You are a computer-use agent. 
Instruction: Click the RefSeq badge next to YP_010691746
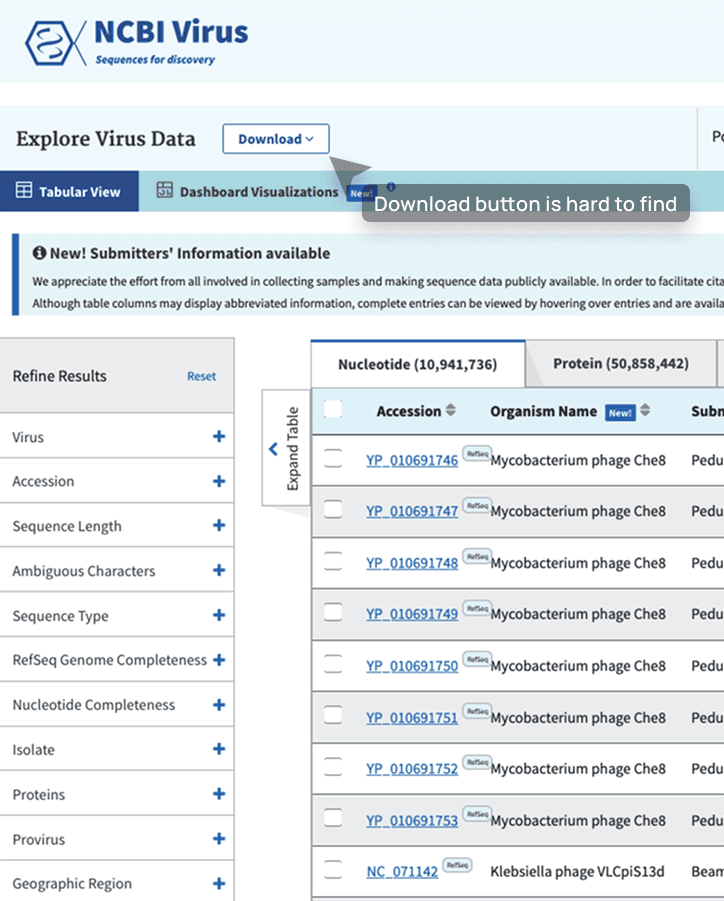pos(477,454)
